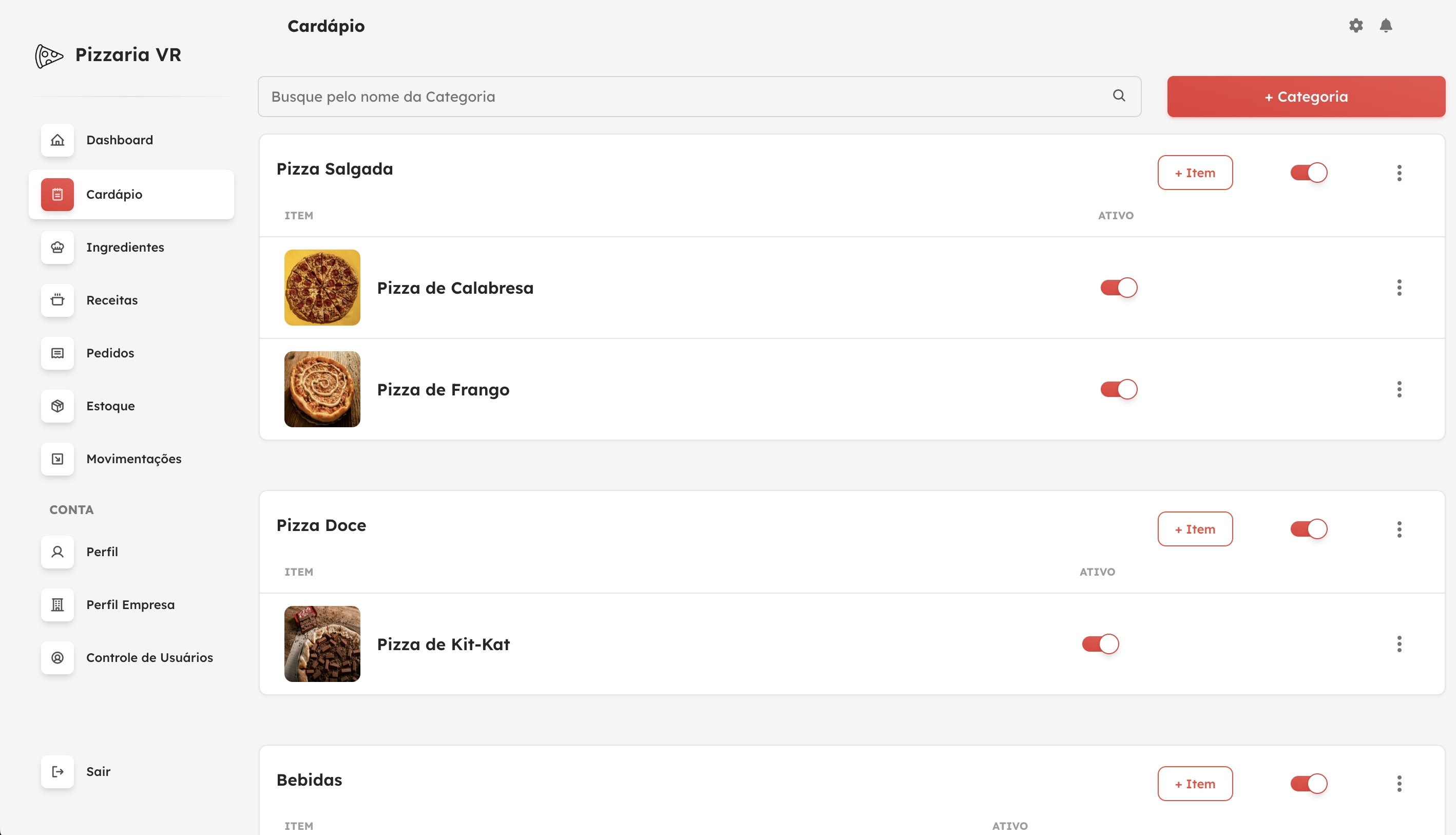
Task: Open the Receitas section
Action: point(112,300)
